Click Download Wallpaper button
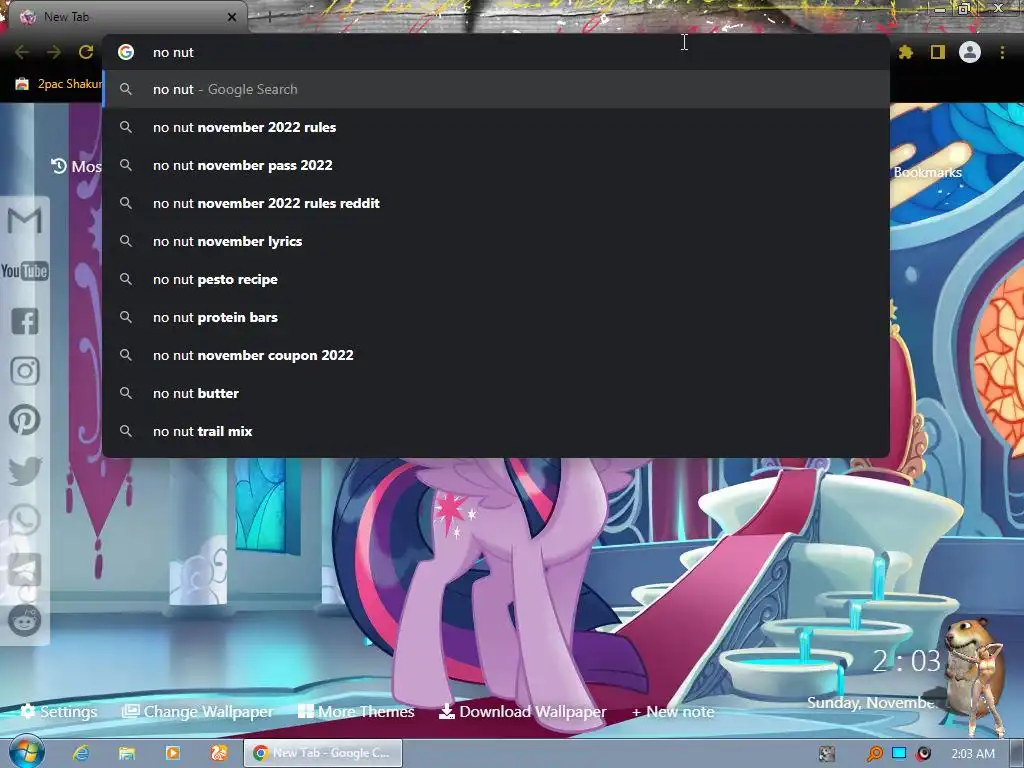Viewport: 1024px width, 768px height. pyautogui.click(x=522, y=711)
